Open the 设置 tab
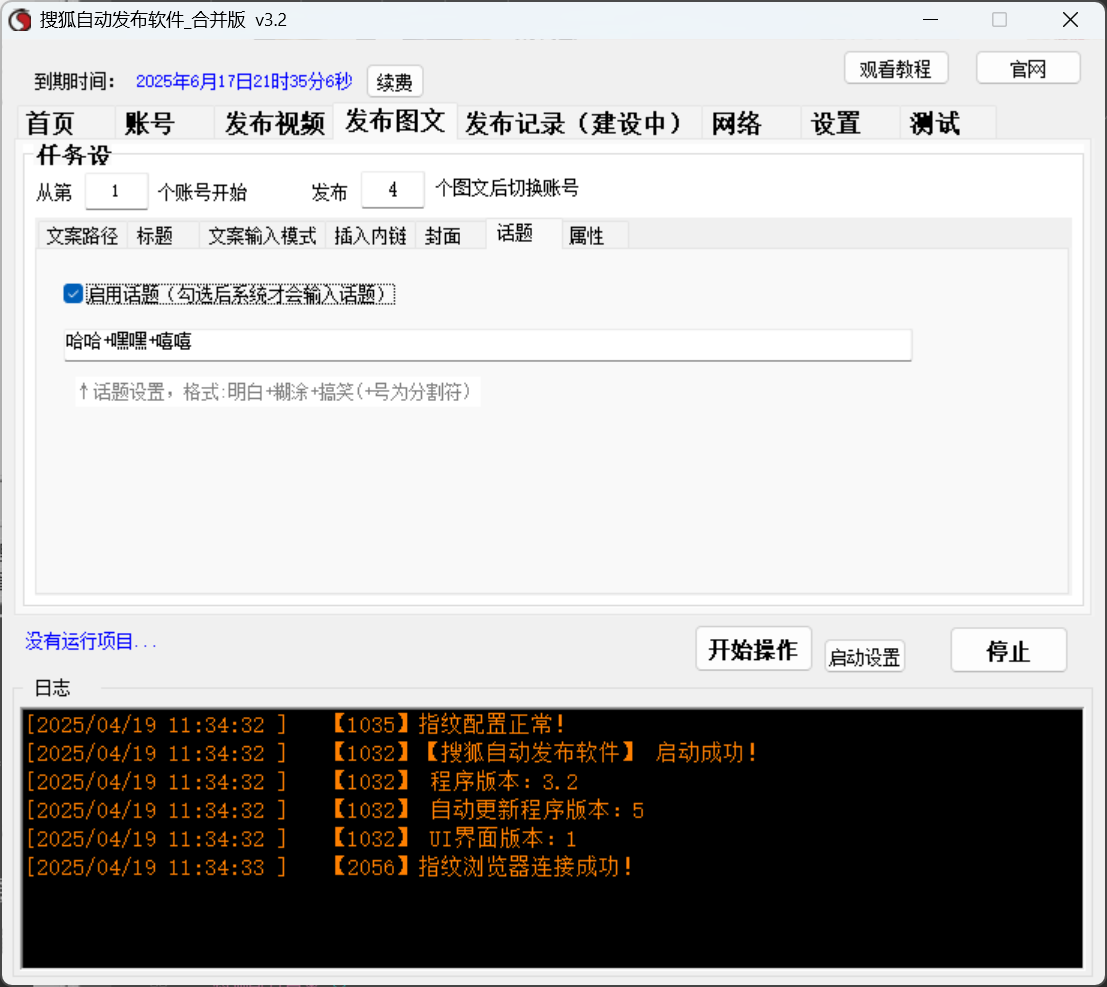This screenshot has width=1107, height=987. coord(850,124)
